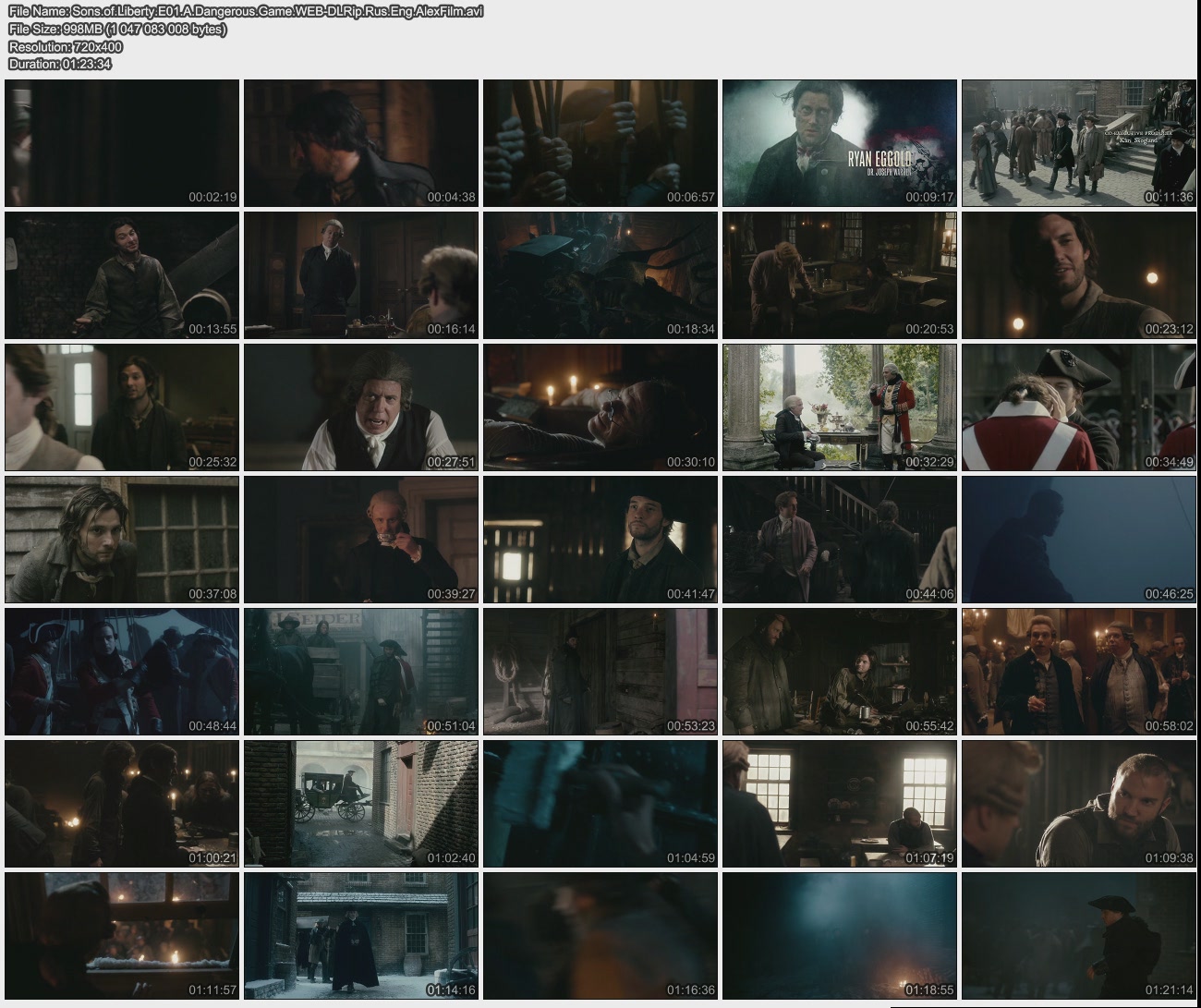The image size is (1201, 1008).
Task: Select the snowy alley frame at 01:14:16
Action: click(x=361, y=935)
